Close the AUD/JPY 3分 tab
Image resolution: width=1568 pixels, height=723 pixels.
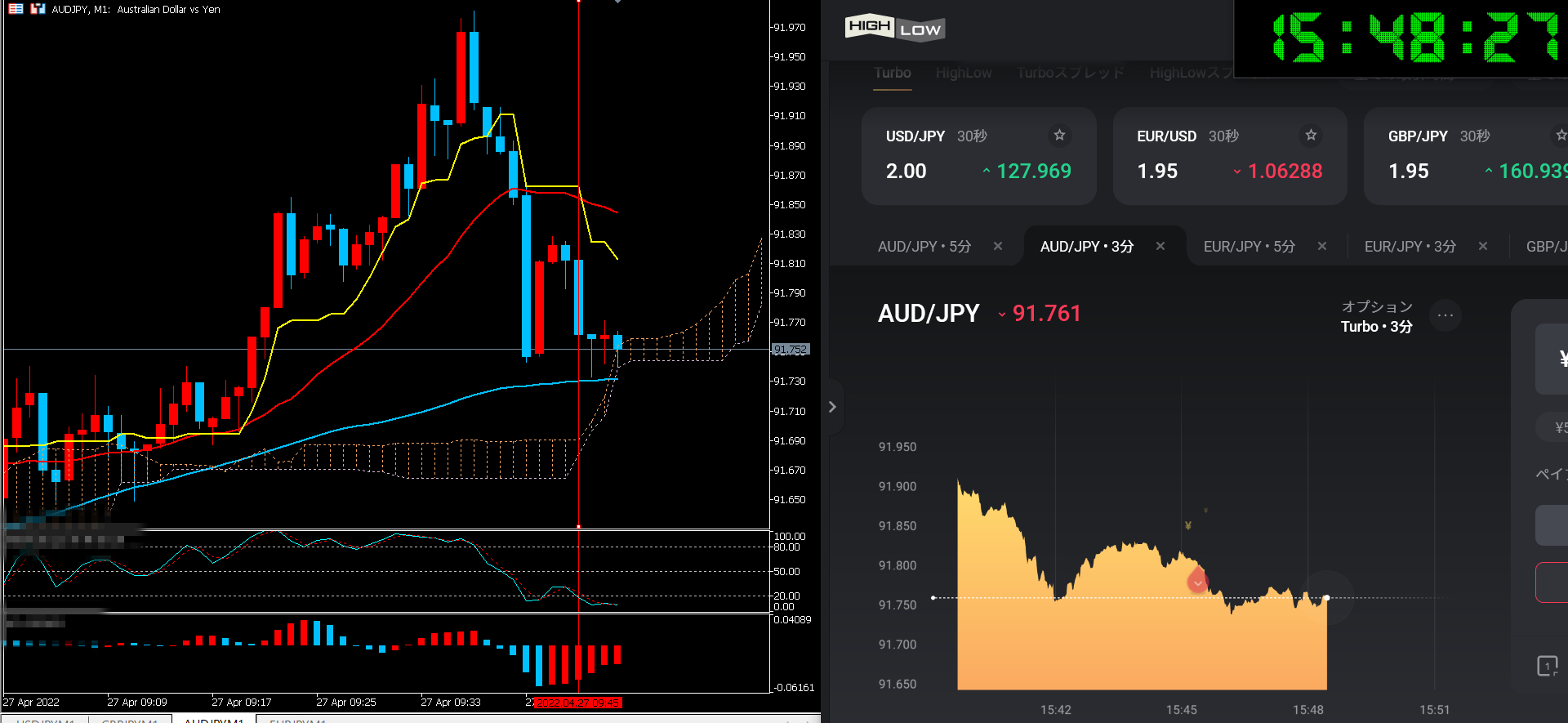coord(1160,247)
